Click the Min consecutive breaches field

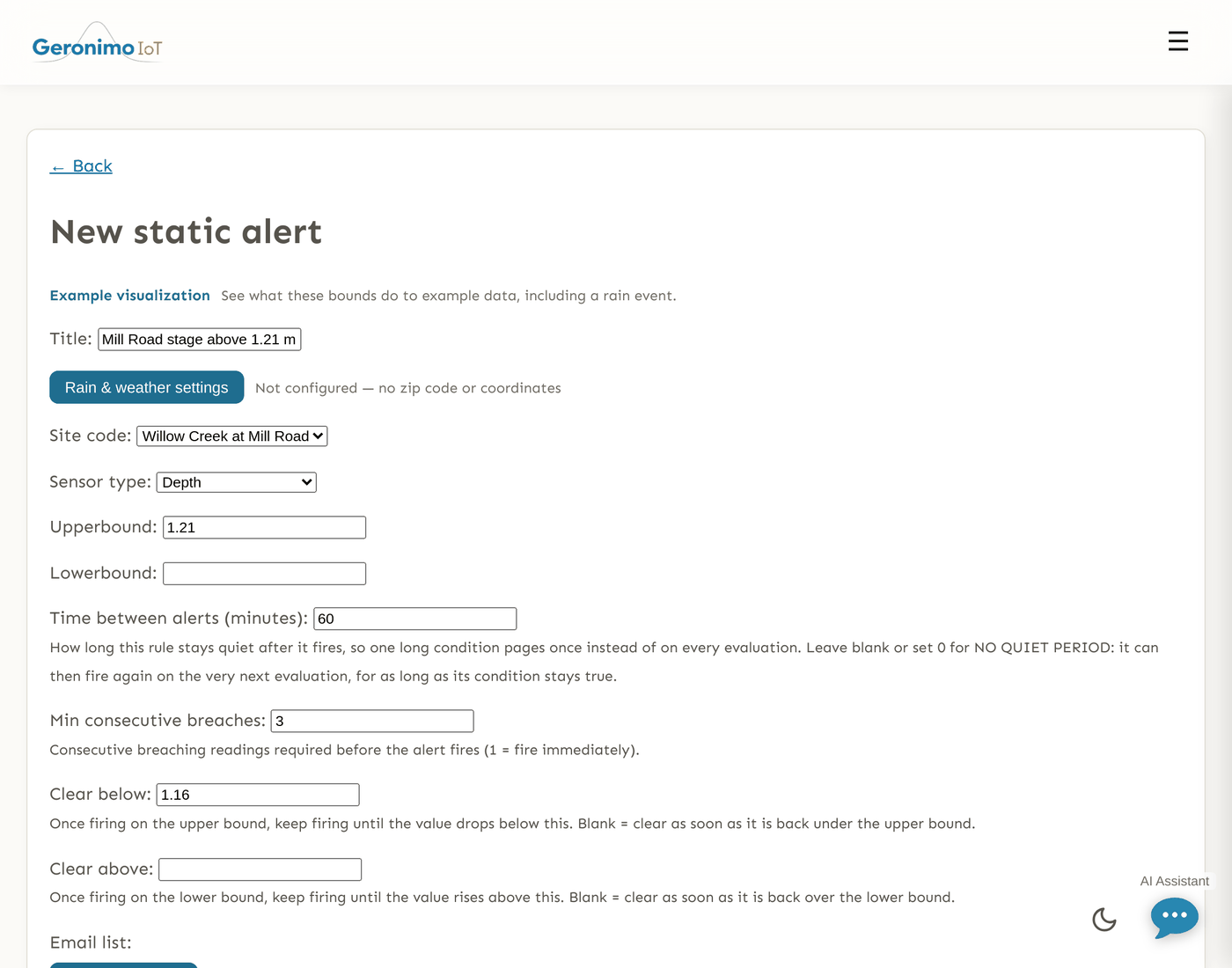[x=372, y=721]
